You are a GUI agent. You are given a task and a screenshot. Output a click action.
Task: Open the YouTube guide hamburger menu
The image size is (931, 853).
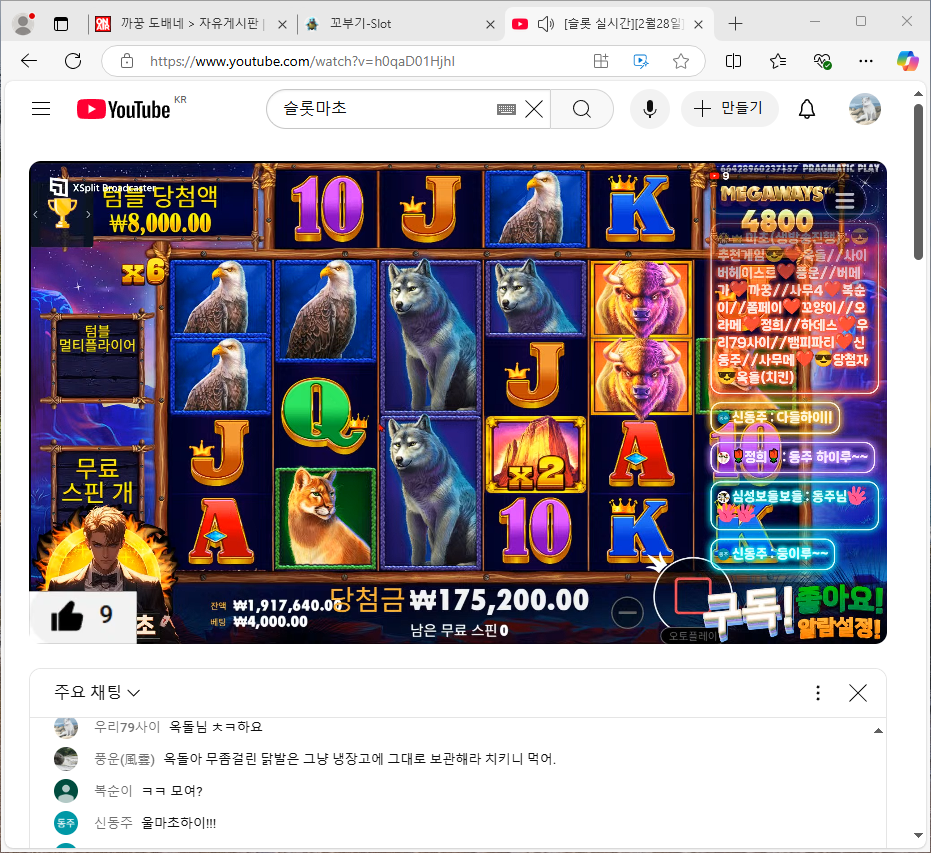pyautogui.click(x=41, y=109)
